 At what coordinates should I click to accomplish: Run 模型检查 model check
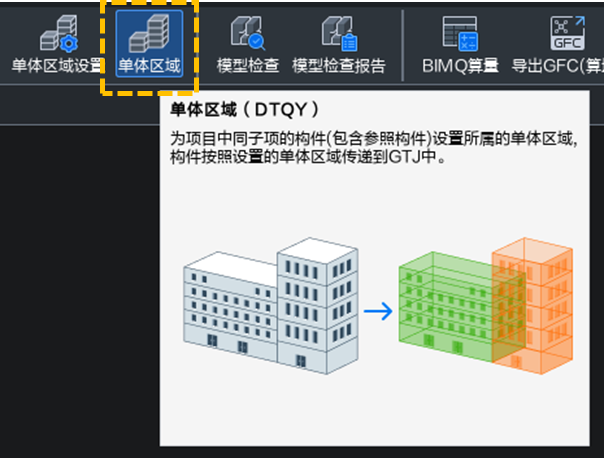(x=248, y=44)
